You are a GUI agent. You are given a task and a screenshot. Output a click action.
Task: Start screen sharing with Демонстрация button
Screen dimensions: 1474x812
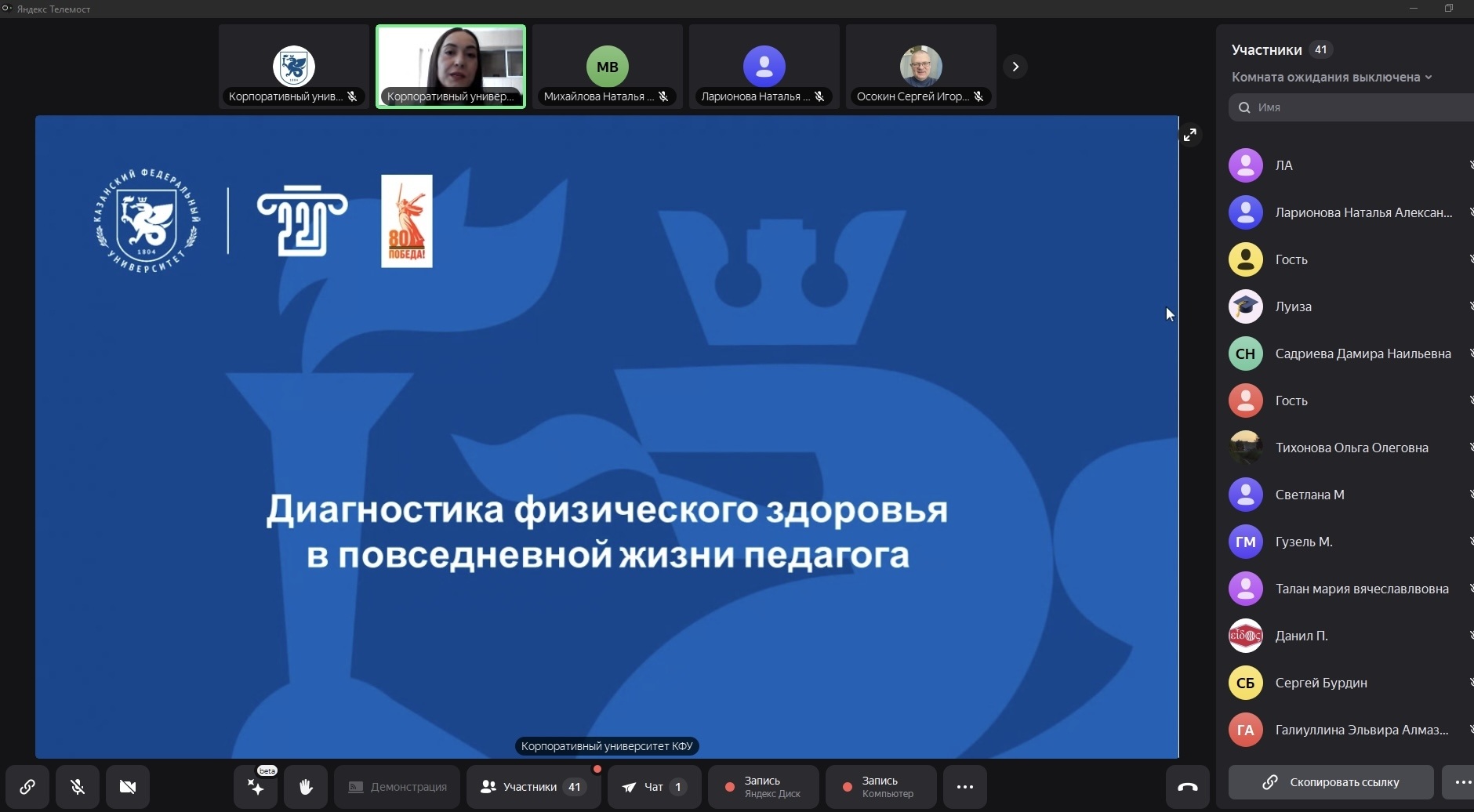[x=398, y=786]
